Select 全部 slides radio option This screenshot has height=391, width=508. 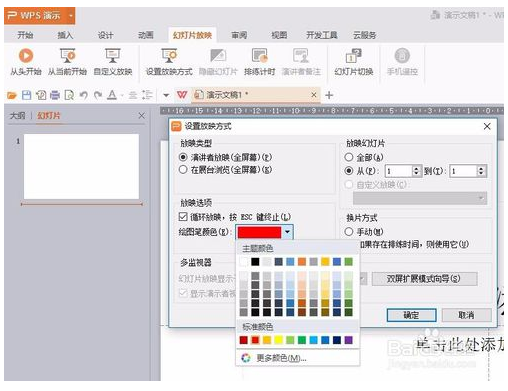coord(349,157)
